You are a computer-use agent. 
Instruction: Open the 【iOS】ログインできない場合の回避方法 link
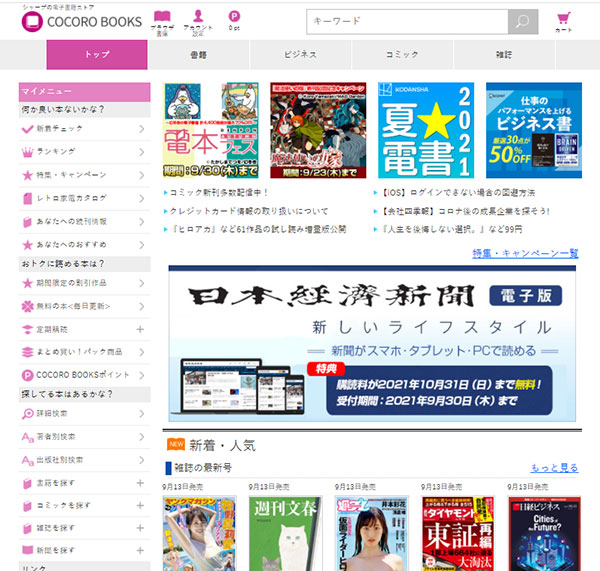point(458,193)
